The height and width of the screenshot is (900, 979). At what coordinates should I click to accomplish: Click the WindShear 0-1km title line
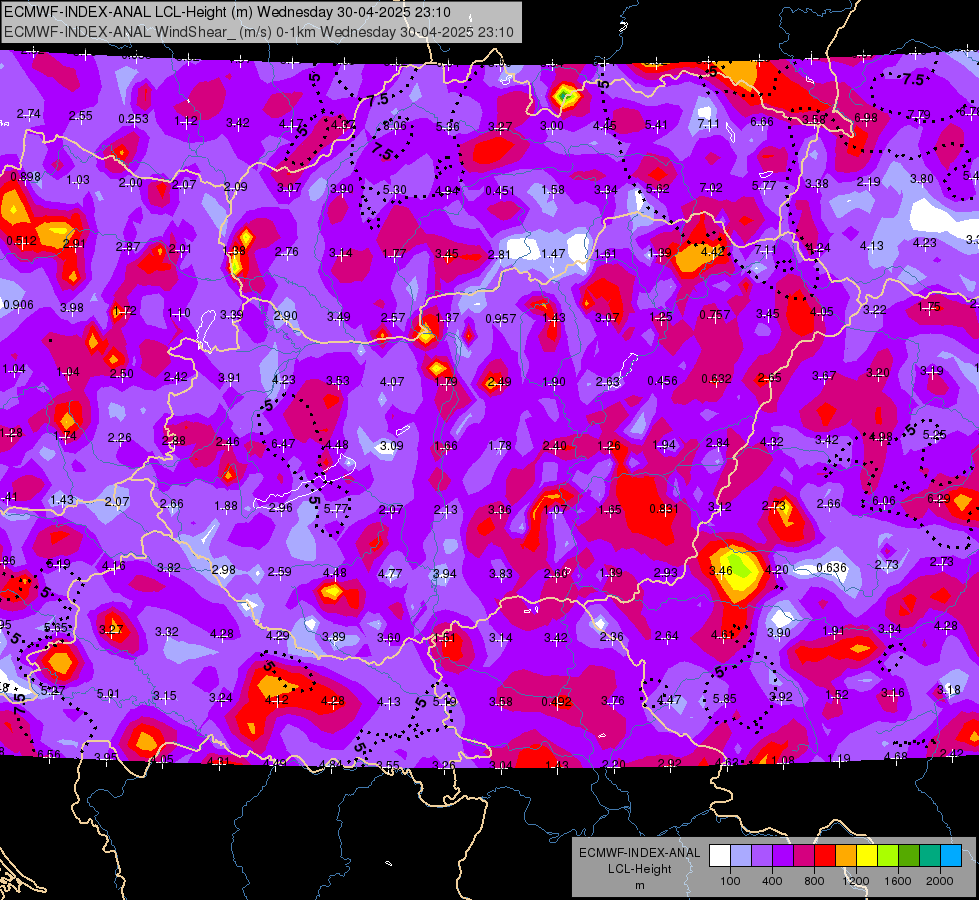259,32
